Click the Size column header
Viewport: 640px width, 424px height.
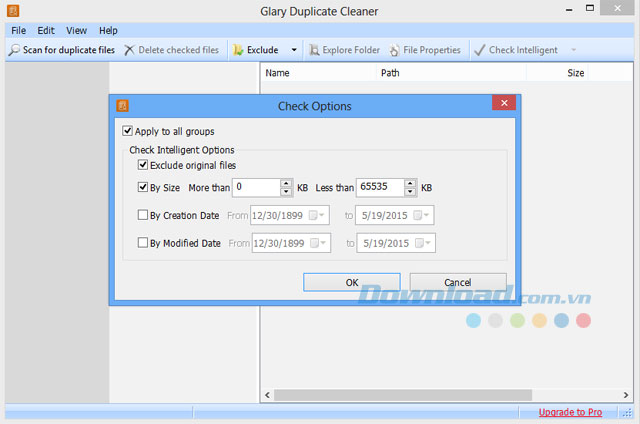(x=557, y=73)
